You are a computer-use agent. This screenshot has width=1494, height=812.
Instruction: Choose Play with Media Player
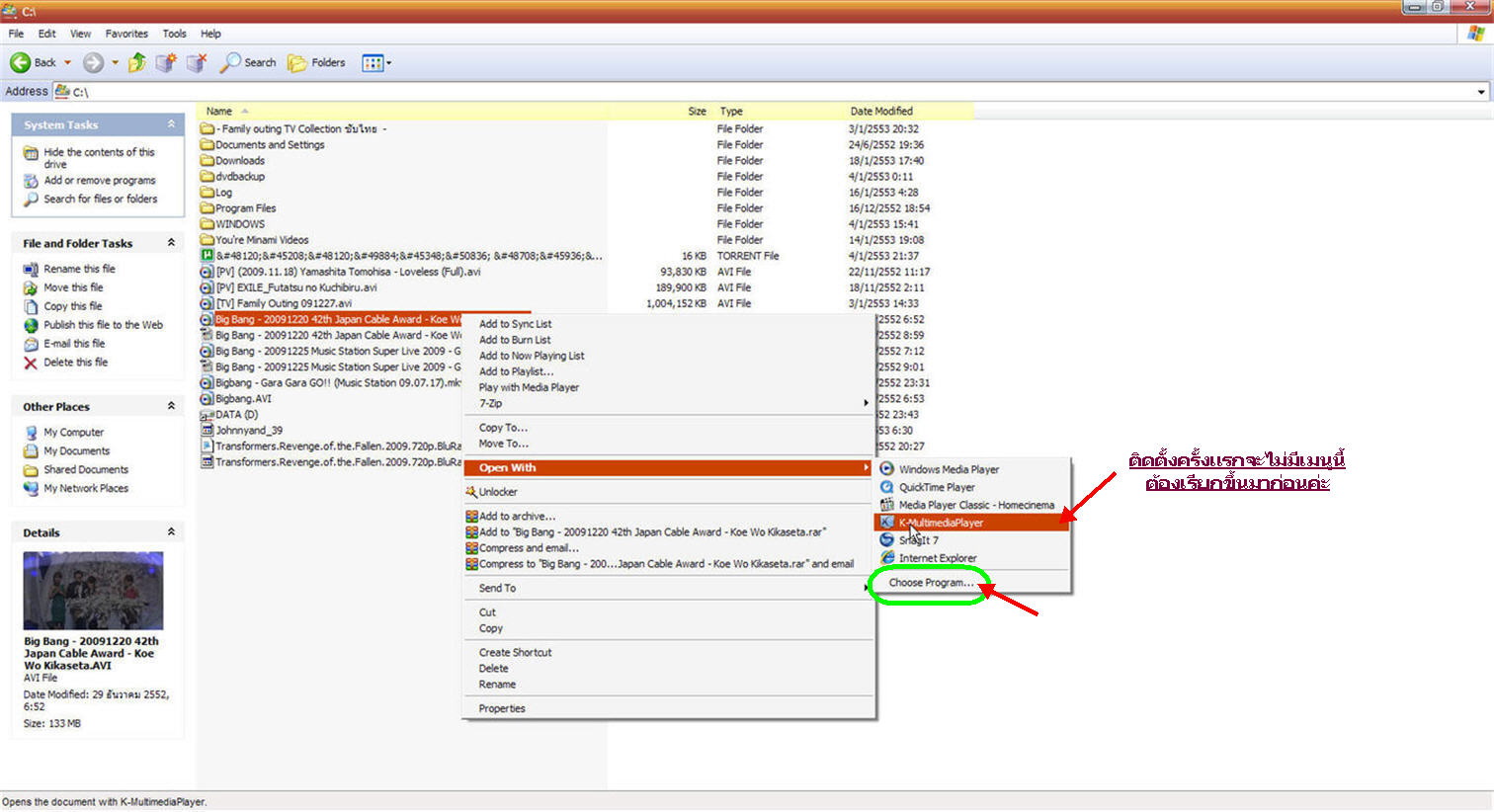click(529, 387)
